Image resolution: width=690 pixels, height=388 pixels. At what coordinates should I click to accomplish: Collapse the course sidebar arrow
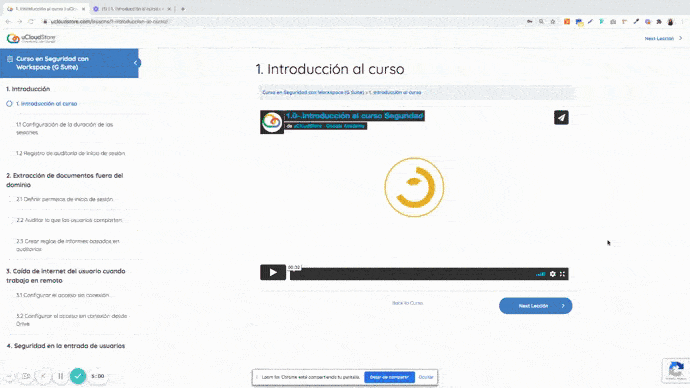(x=136, y=63)
